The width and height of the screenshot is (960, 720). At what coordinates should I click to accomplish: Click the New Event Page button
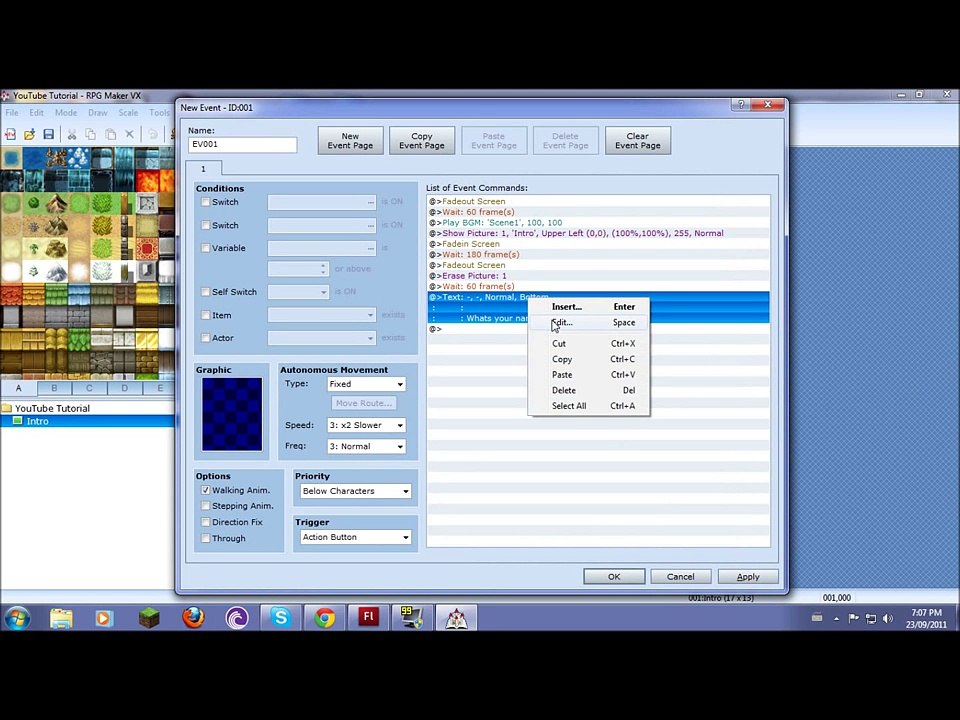tap(350, 141)
